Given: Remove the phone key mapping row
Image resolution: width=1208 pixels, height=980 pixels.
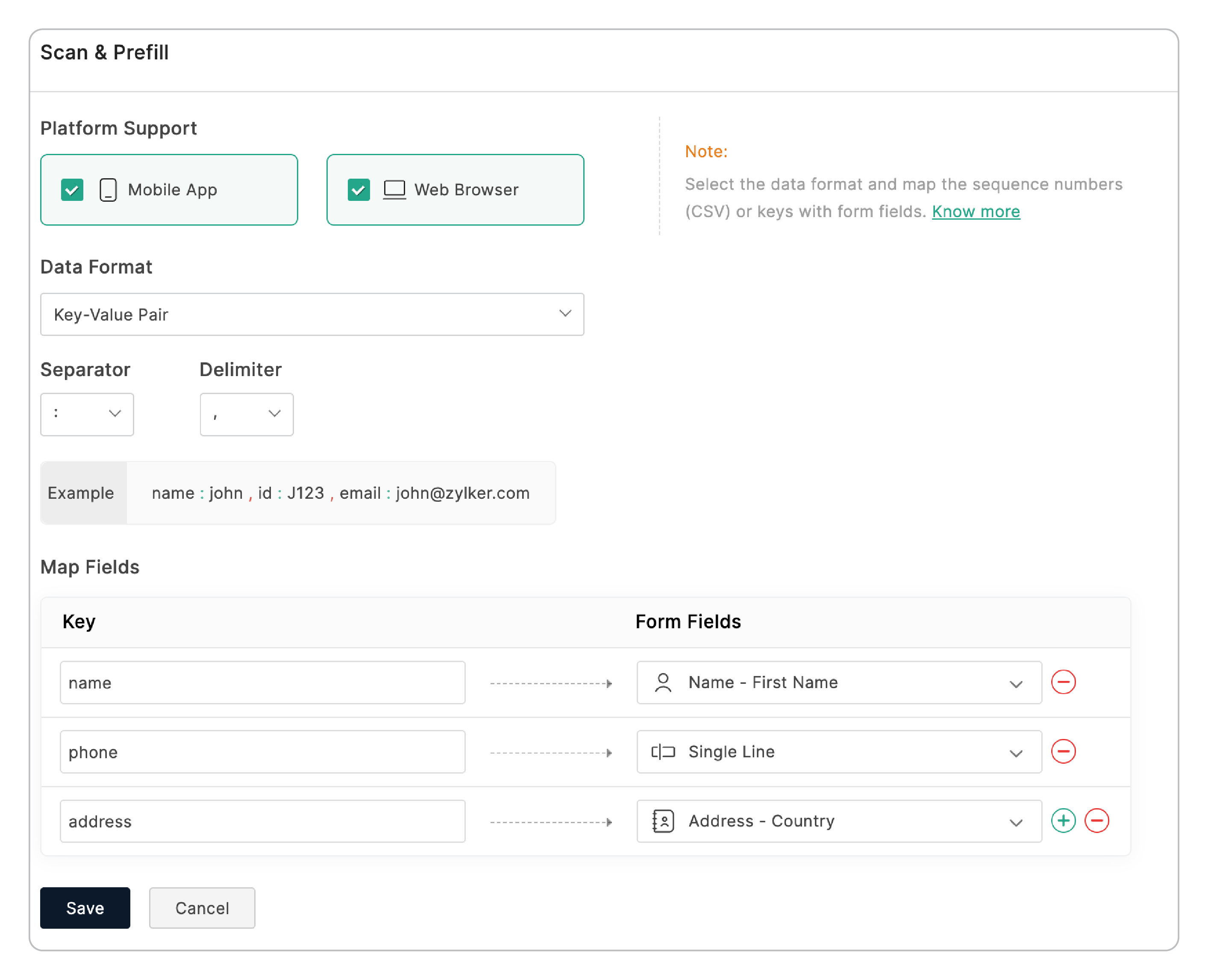Looking at the screenshot, I should pos(1063,751).
